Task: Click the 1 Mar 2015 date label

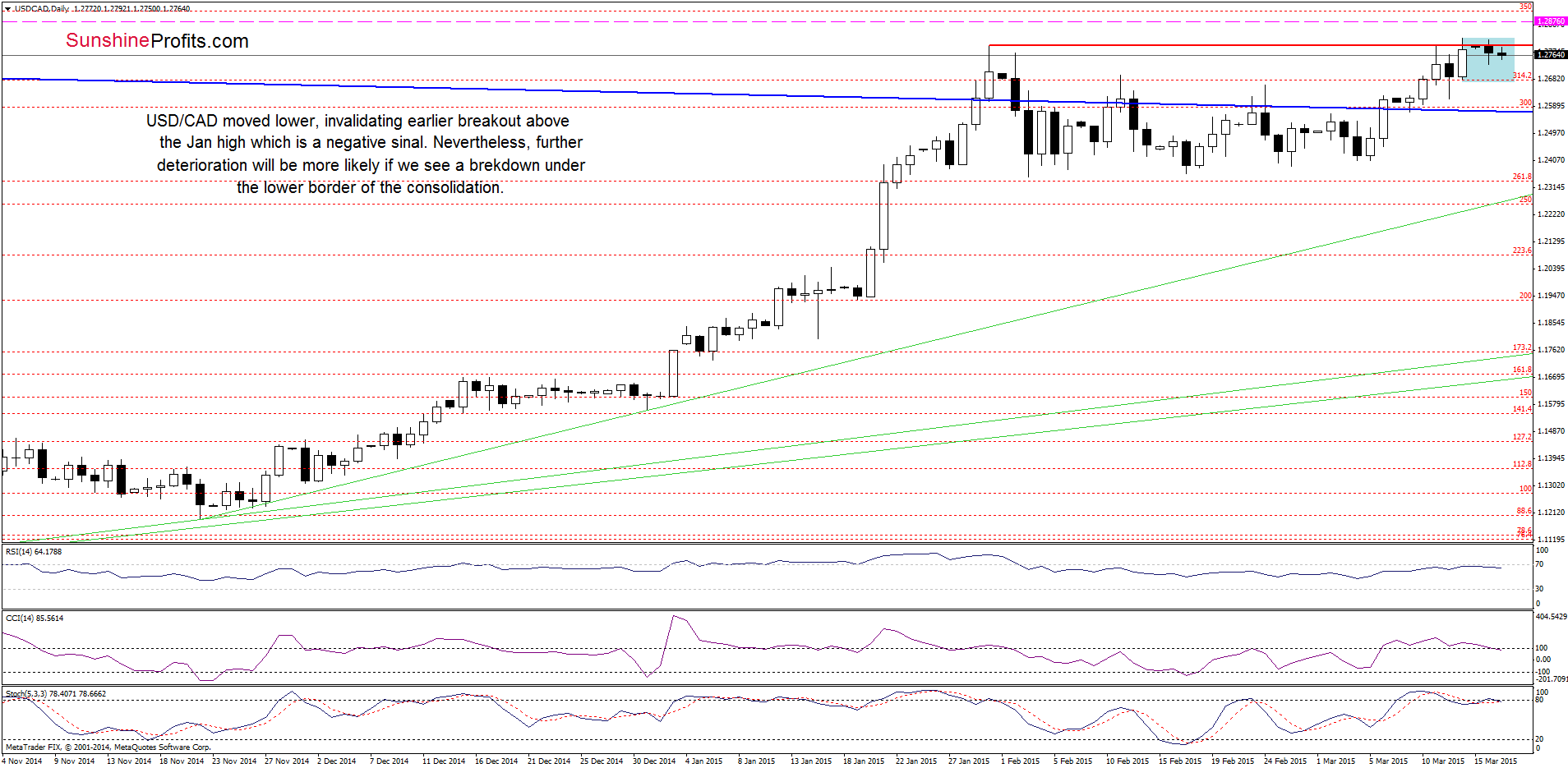Action: coord(1335,761)
